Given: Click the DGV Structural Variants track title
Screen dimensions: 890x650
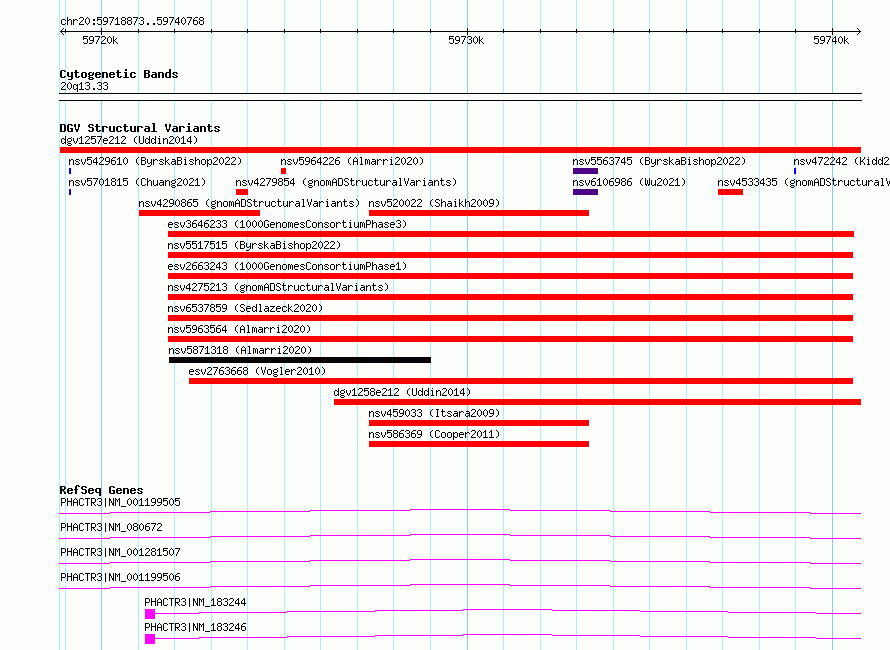Looking at the screenshot, I should pos(140,128).
